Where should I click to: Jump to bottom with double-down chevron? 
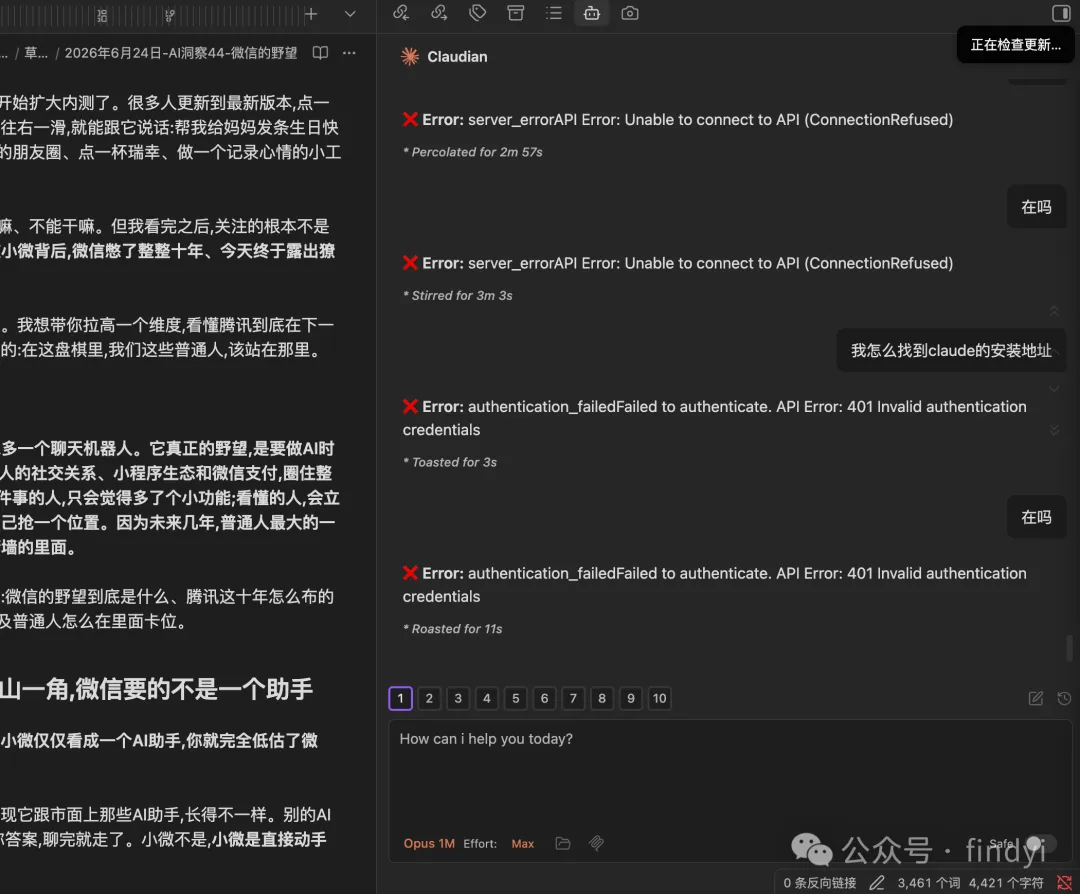(1054, 430)
